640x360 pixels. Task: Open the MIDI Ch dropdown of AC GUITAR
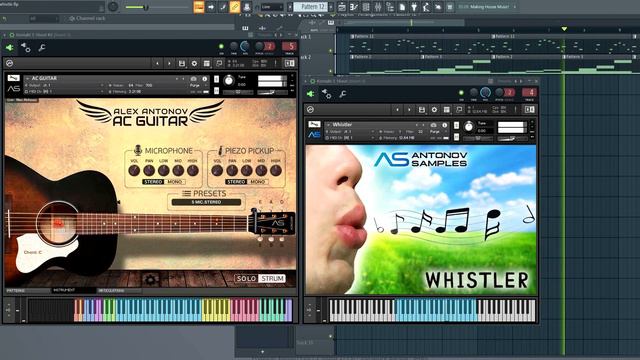63,91
